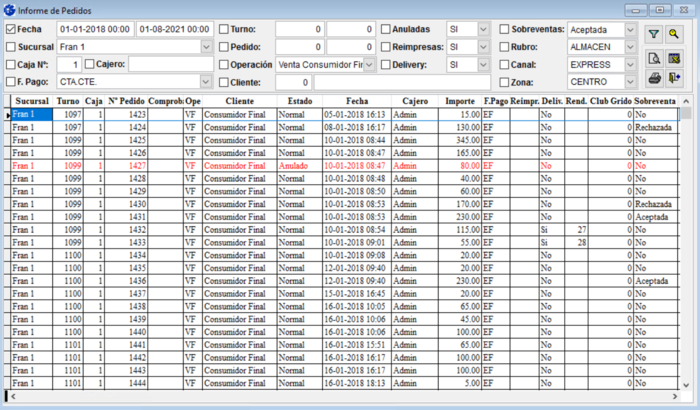Open the Sucursal Fran 1 dropdown
Screen dimensions: 700x410
[206, 47]
